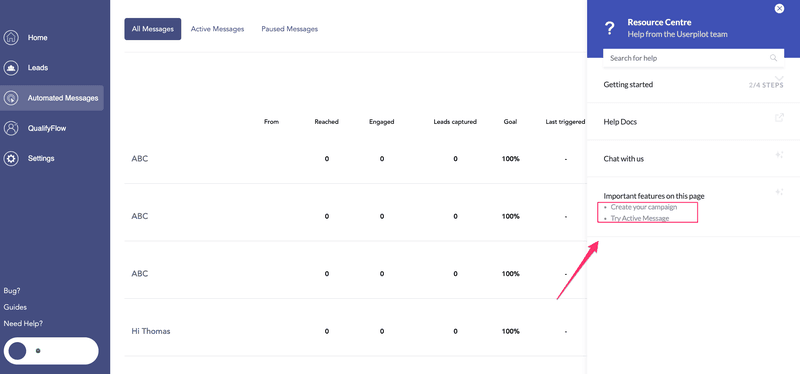Click the From column header

271,122
